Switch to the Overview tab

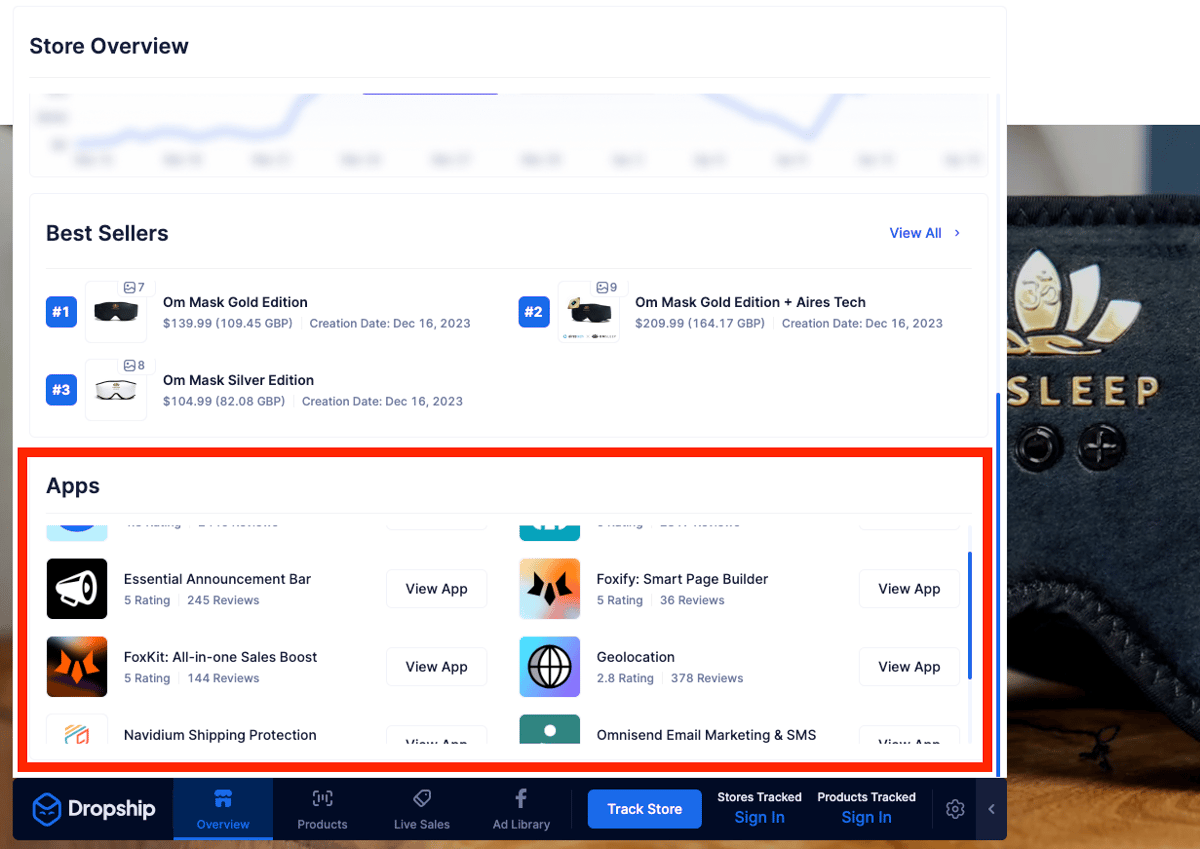tap(223, 809)
